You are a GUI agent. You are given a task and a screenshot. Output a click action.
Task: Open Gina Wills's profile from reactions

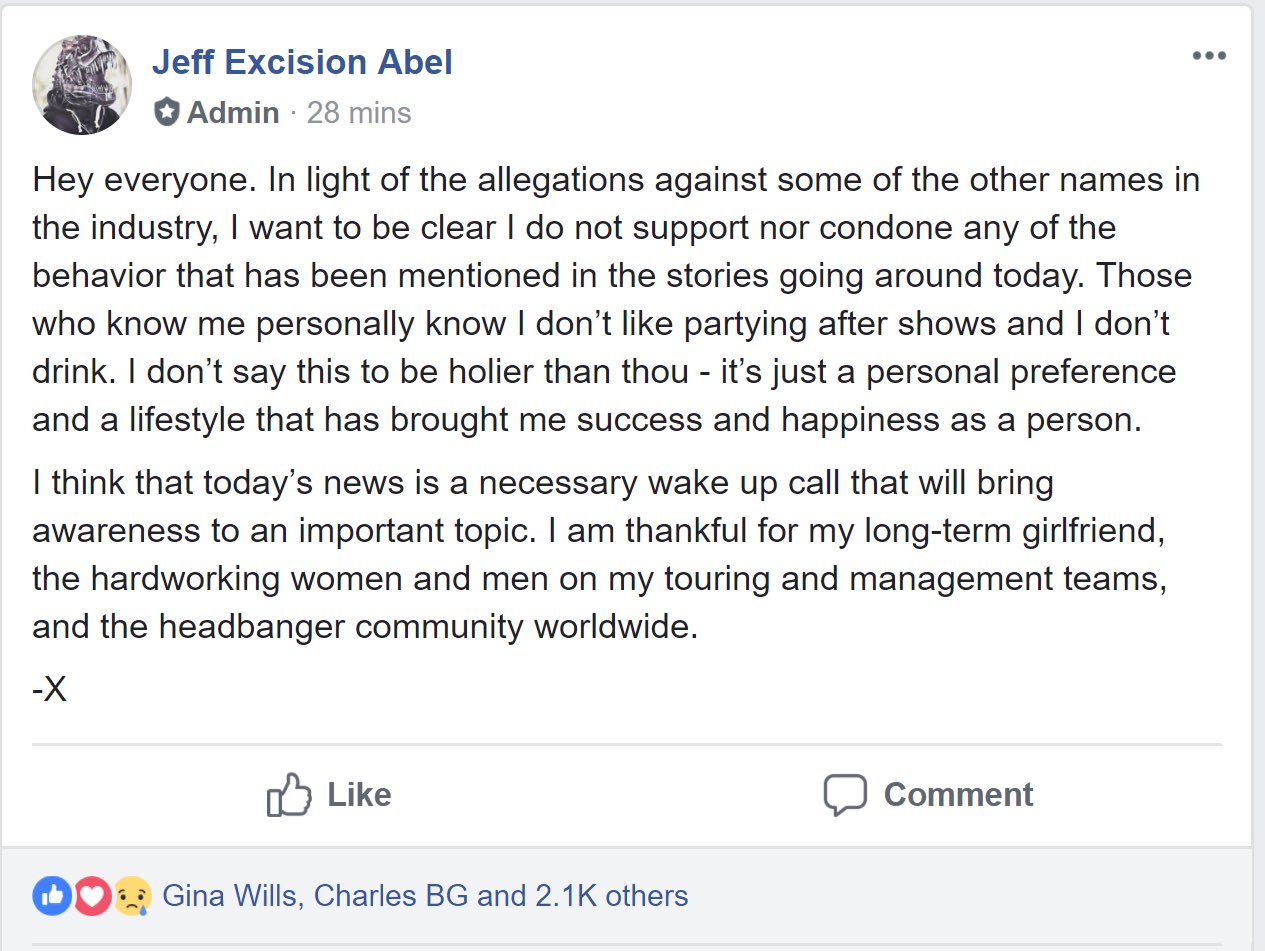click(229, 895)
